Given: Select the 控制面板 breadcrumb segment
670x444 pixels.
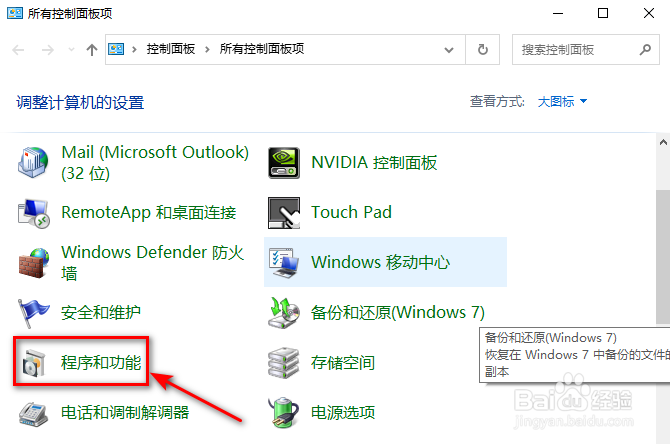Looking at the screenshot, I should pos(171,49).
